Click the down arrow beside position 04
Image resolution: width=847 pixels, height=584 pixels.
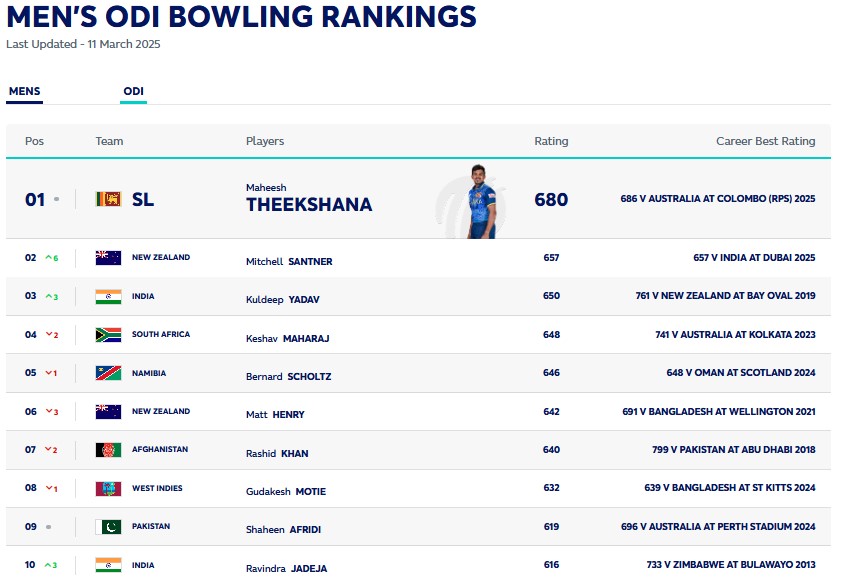coord(47,335)
